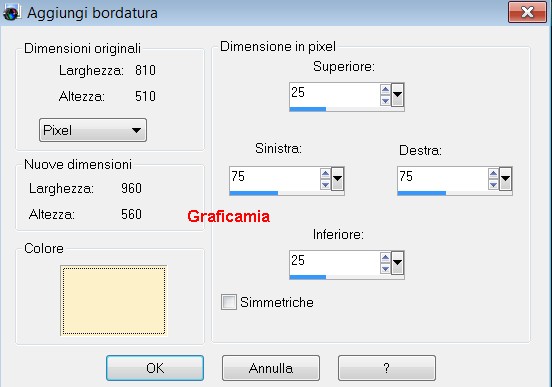Increase Superiore value with up arrow
Screen dimensions: 552x387
tap(385, 89)
